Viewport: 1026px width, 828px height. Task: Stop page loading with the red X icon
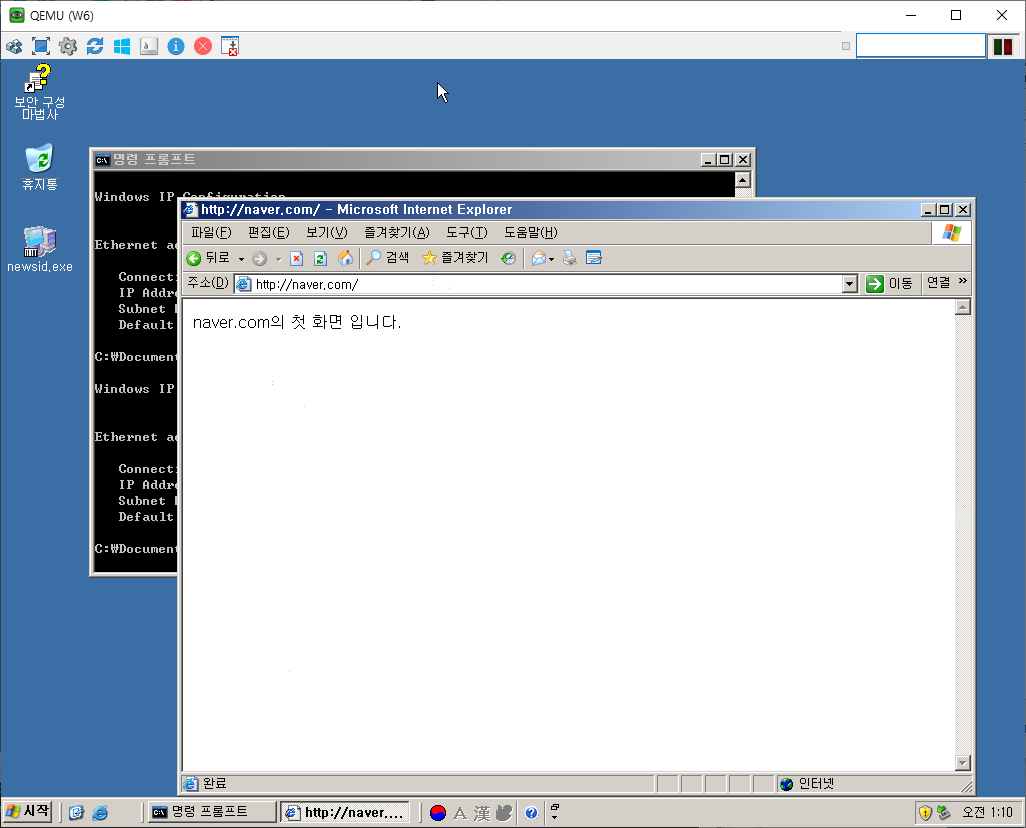296,259
